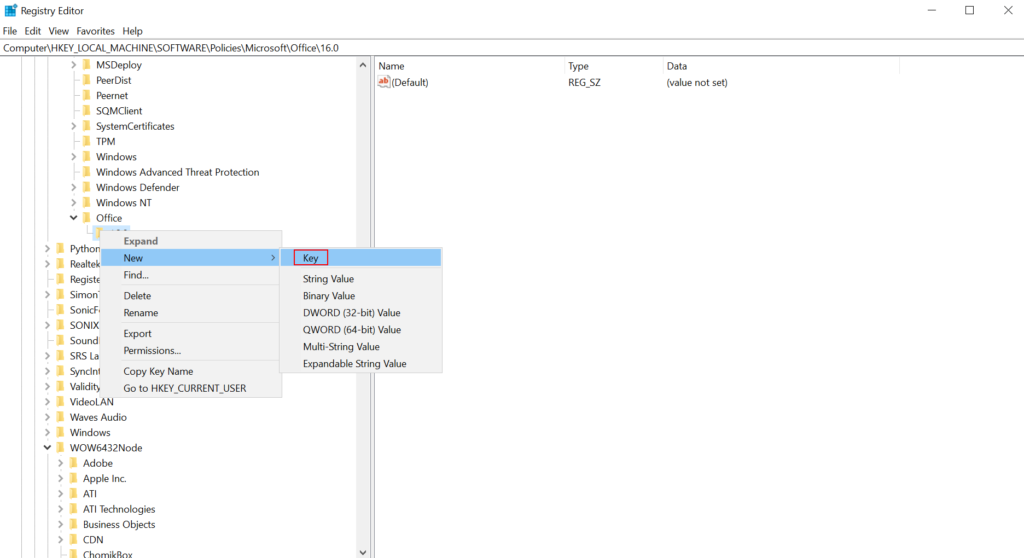Click the WOW6432Node folder icon
The height and width of the screenshot is (558, 1024).
coord(61,448)
